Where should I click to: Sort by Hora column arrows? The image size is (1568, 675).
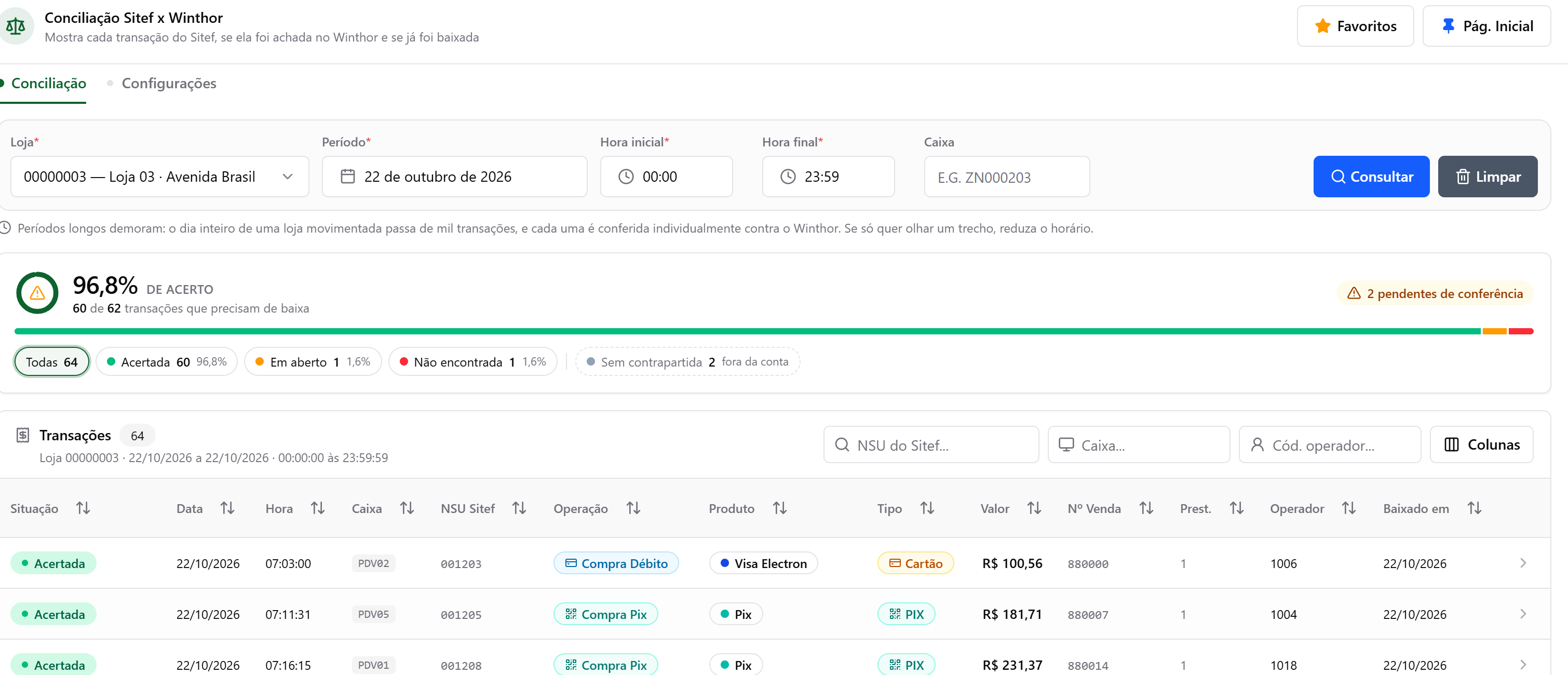point(317,508)
